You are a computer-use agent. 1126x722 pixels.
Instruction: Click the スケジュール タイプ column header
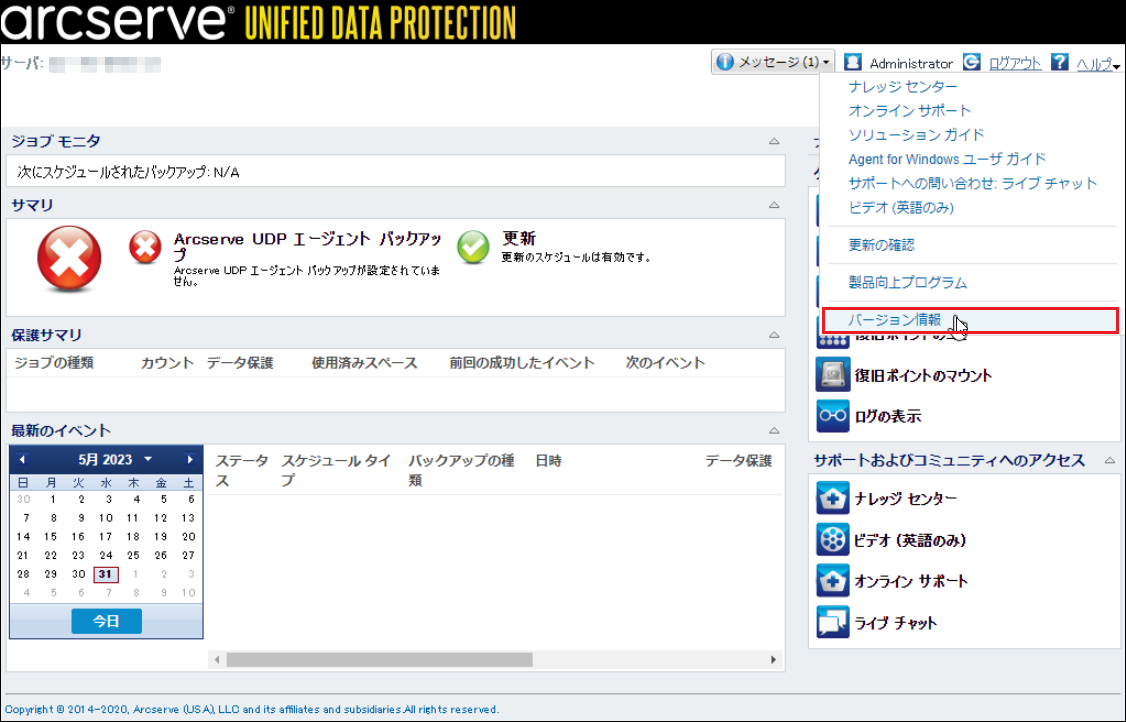(x=336, y=471)
